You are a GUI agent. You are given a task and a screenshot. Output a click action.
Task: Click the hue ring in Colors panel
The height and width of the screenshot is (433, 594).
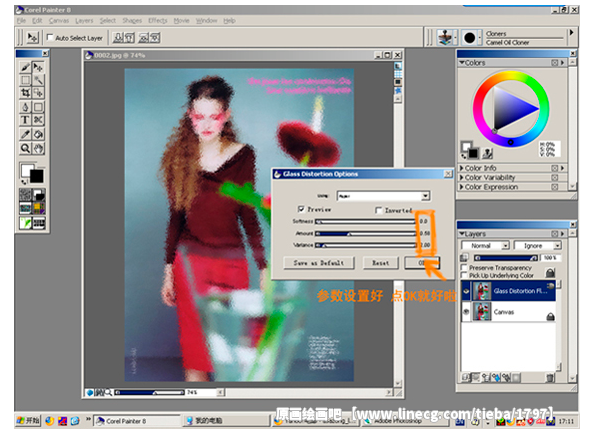click(x=511, y=75)
